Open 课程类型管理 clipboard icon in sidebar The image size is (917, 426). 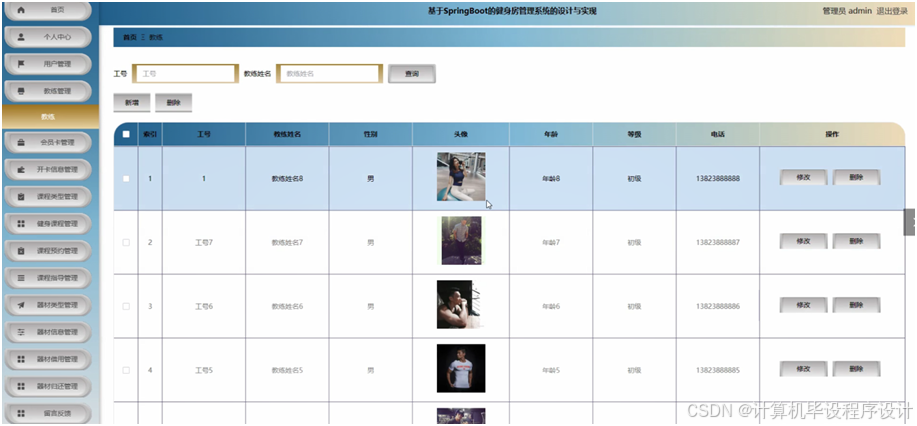(21, 196)
